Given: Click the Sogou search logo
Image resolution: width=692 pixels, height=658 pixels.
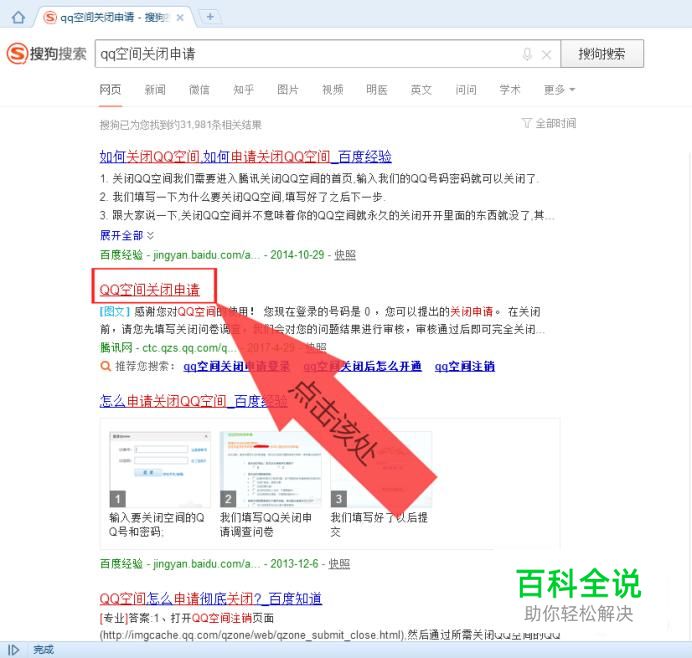Looking at the screenshot, I should coord(47,54).
